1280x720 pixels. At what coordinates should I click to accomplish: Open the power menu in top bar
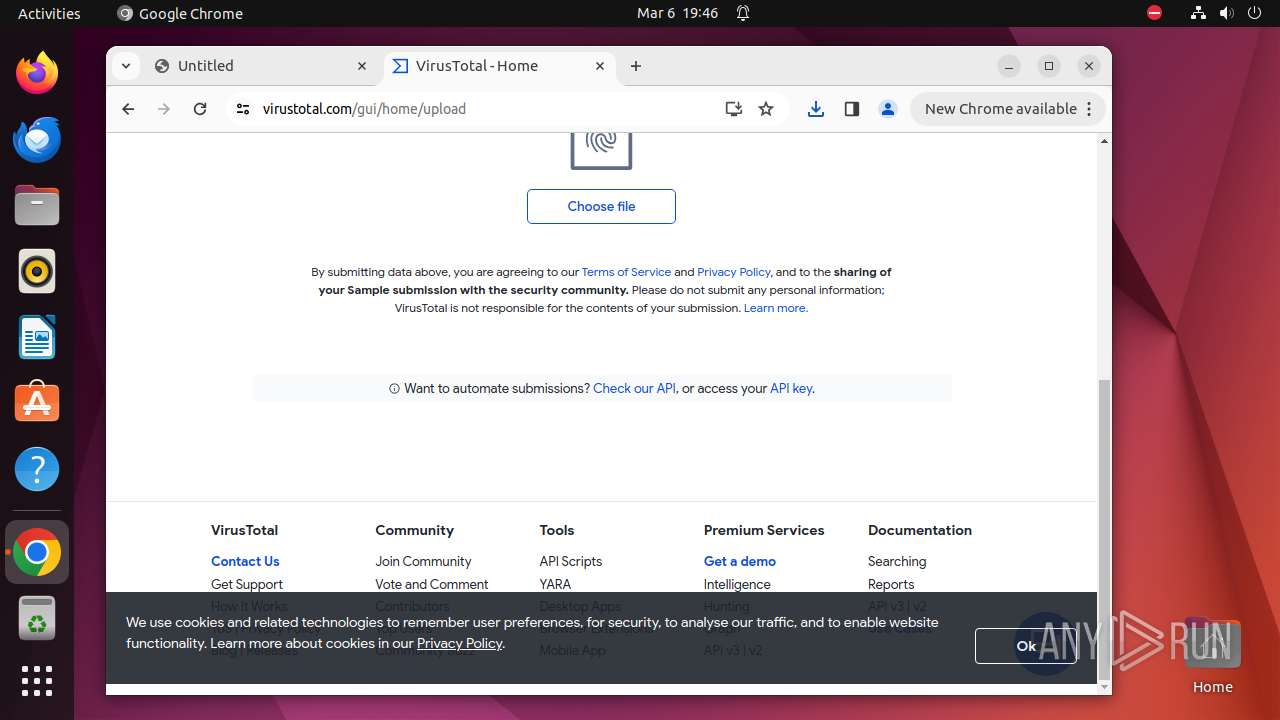click(1254, 13)
